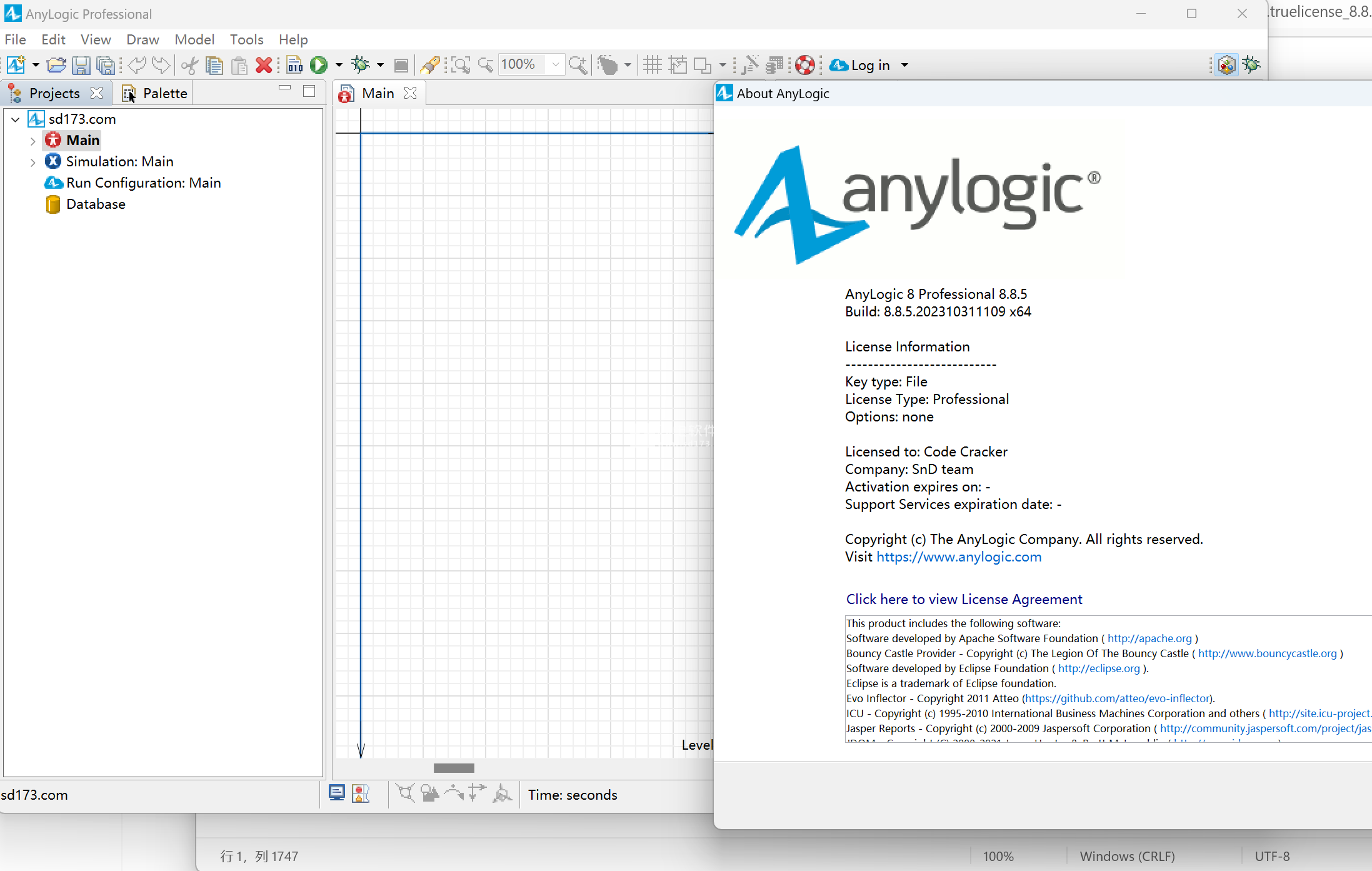Viewport: 1372px width, 871px height.
Task: Cut the selection with the scissors icon
Action: [189, 64]
